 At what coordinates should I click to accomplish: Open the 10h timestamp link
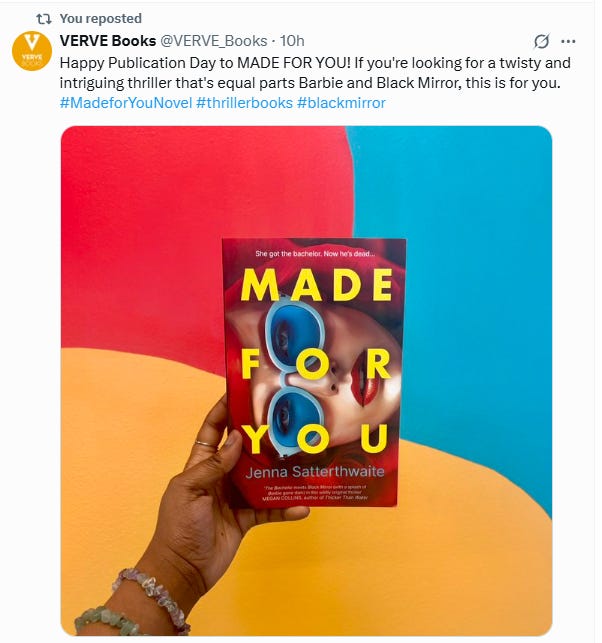click(292, 41)
